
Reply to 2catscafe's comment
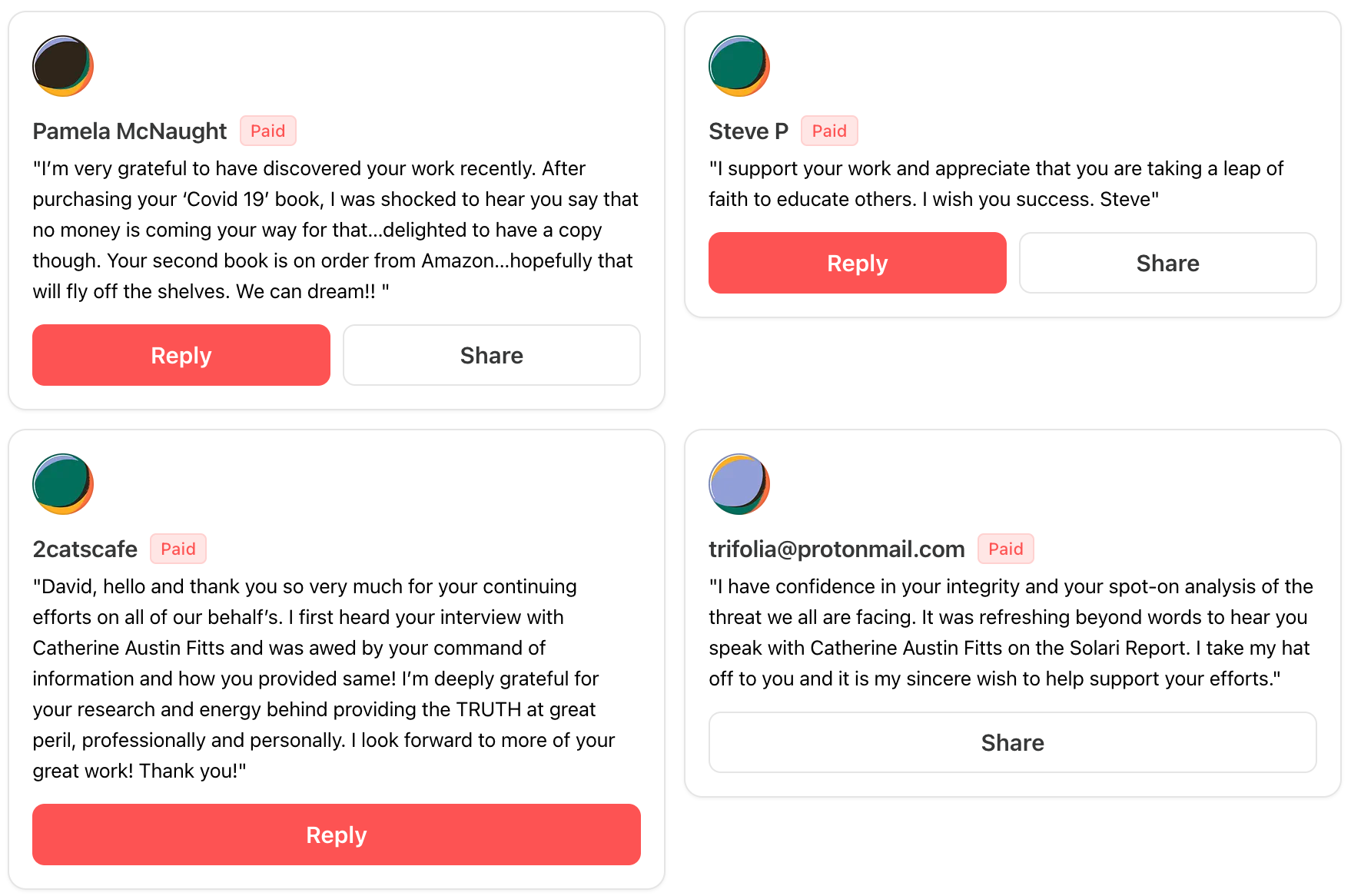tap(336, 835)
